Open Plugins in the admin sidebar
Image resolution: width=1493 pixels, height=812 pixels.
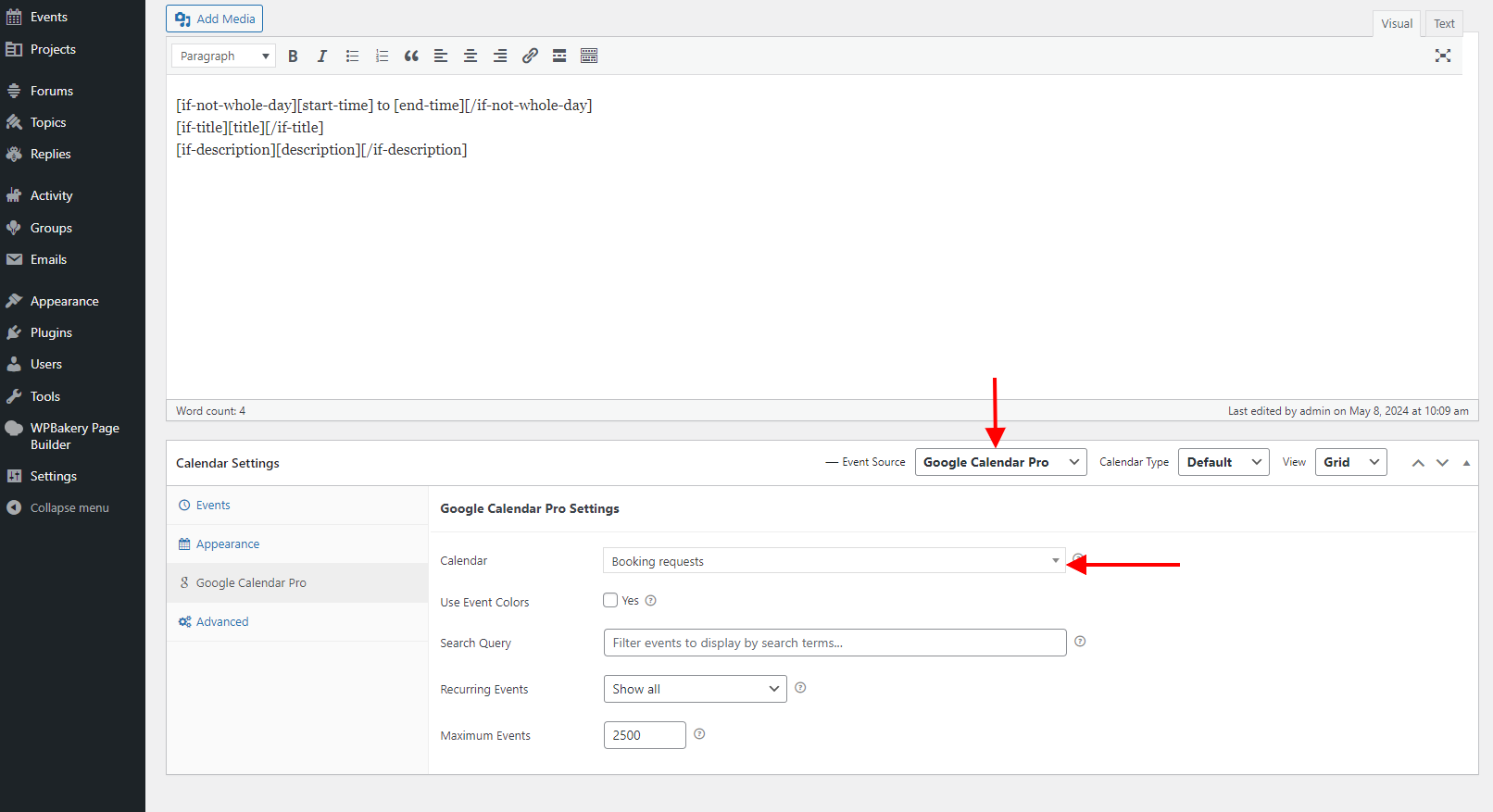(x=51, y=332)
